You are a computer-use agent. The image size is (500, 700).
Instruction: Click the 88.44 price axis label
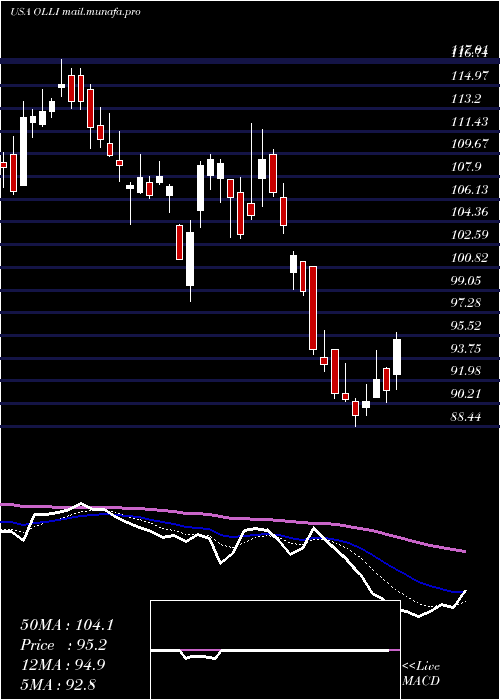[466, 417]
